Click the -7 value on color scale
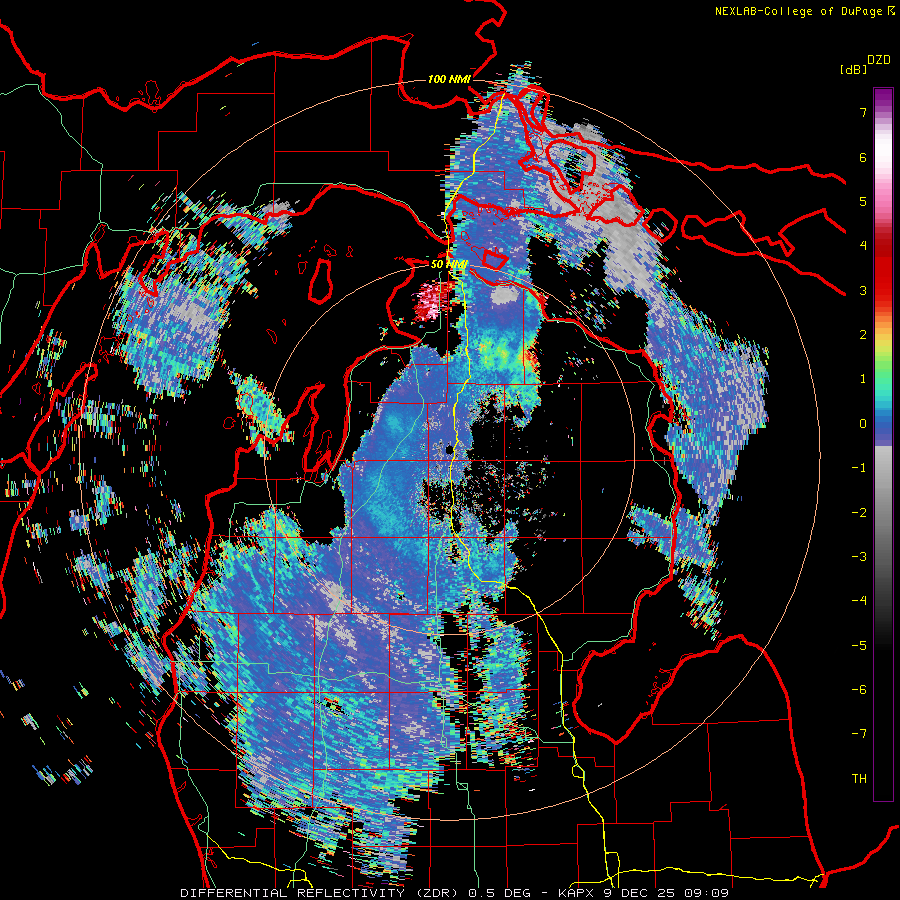Viewport: 900px width, 900px height. (x=859, y=734)
